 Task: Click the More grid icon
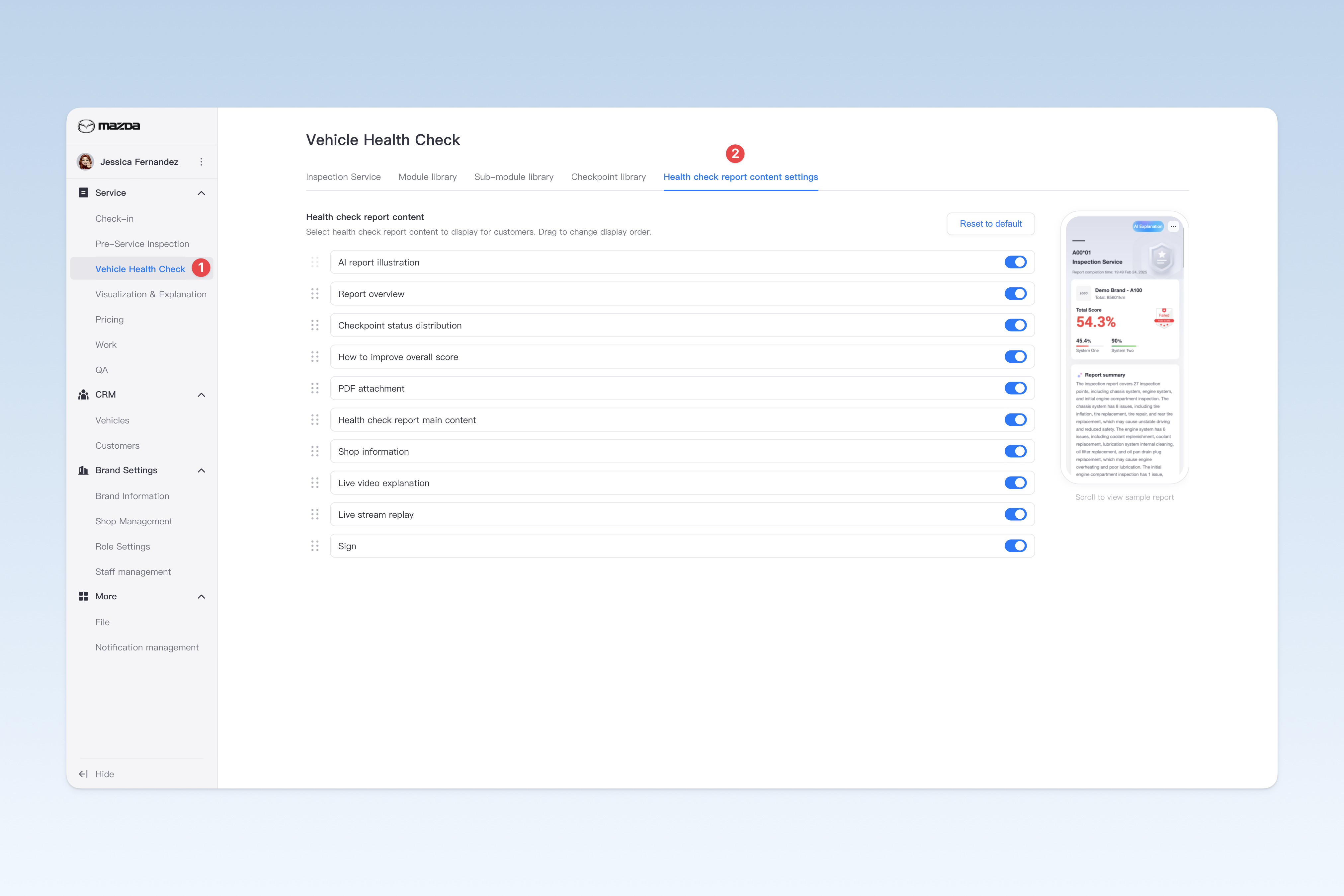pos(83,596)
